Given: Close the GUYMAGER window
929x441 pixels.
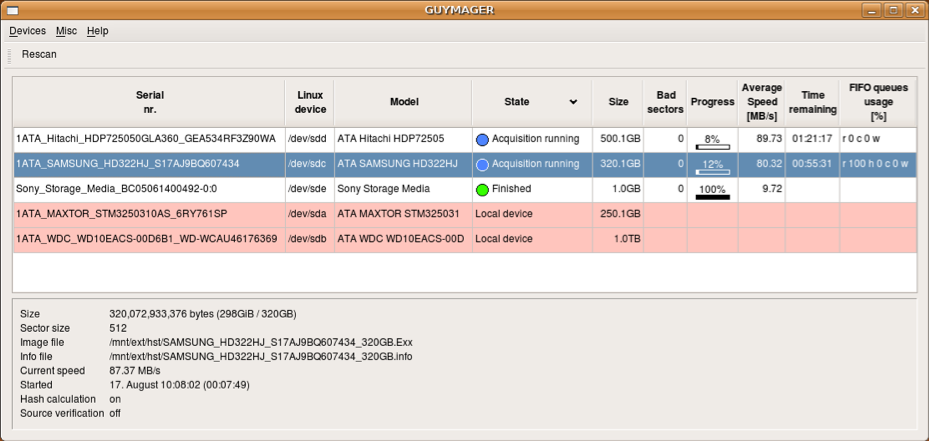Looking at the screenshot, I should click(914, 10).
